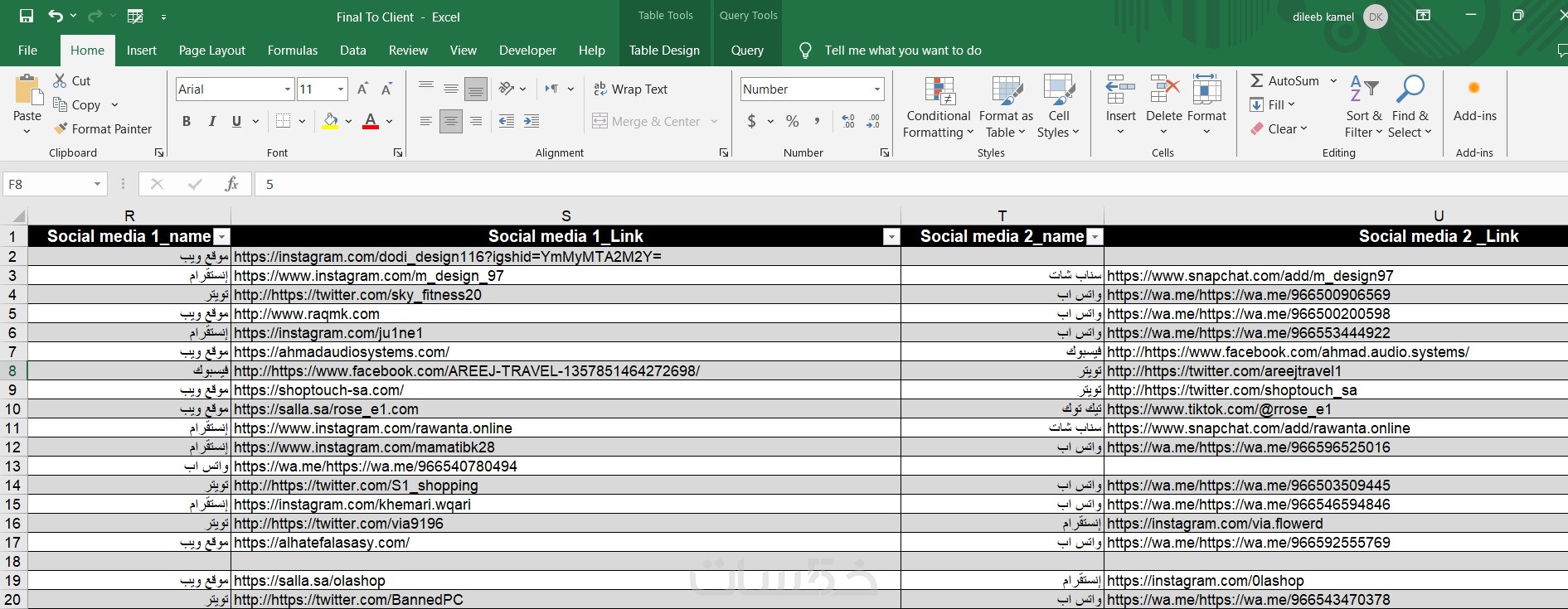Click the Redo arrow icon
The width and height of the screenshot is (1568, 609).
[x=94, y=17]
